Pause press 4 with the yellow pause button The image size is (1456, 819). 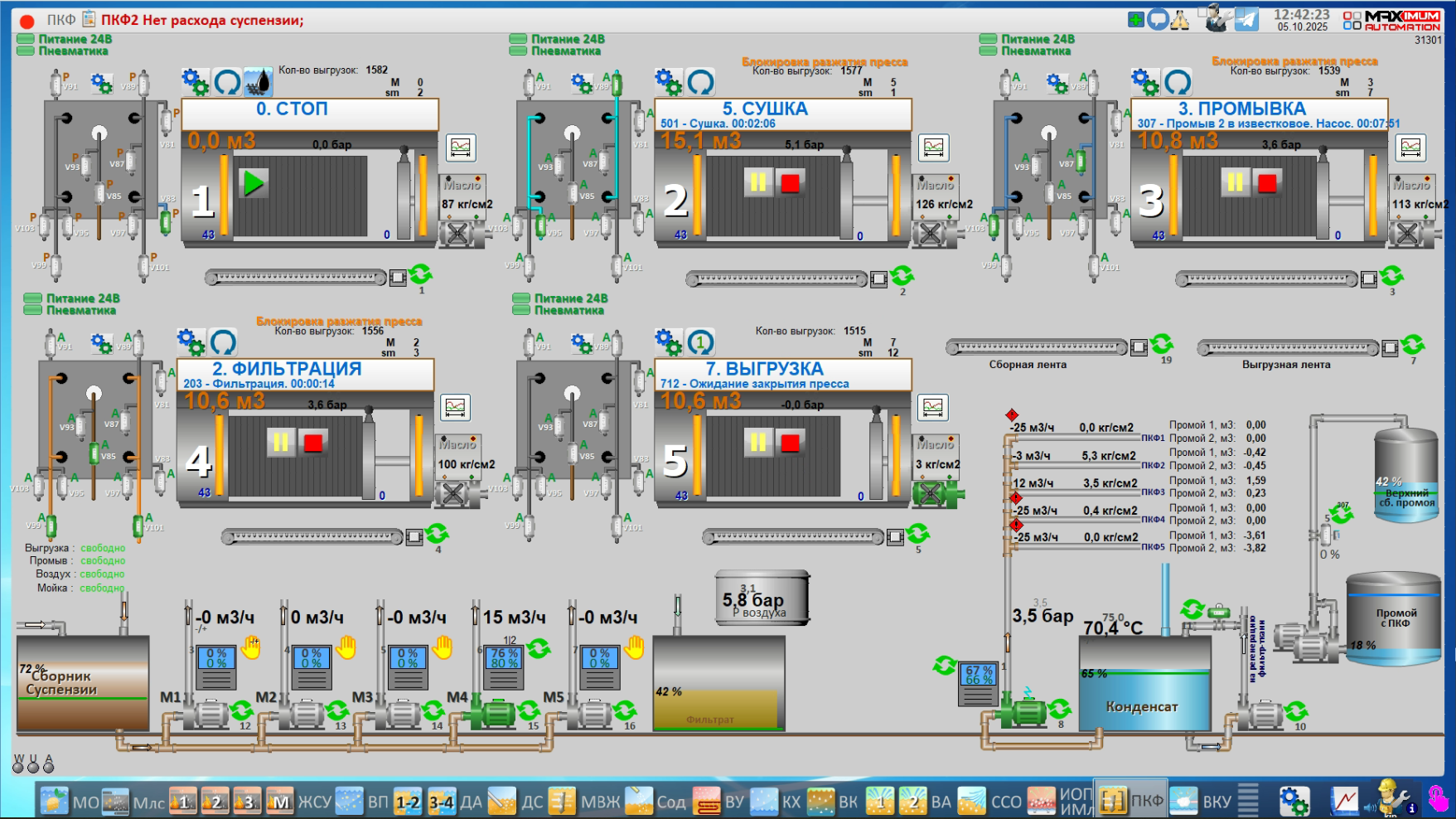(281, 443)
